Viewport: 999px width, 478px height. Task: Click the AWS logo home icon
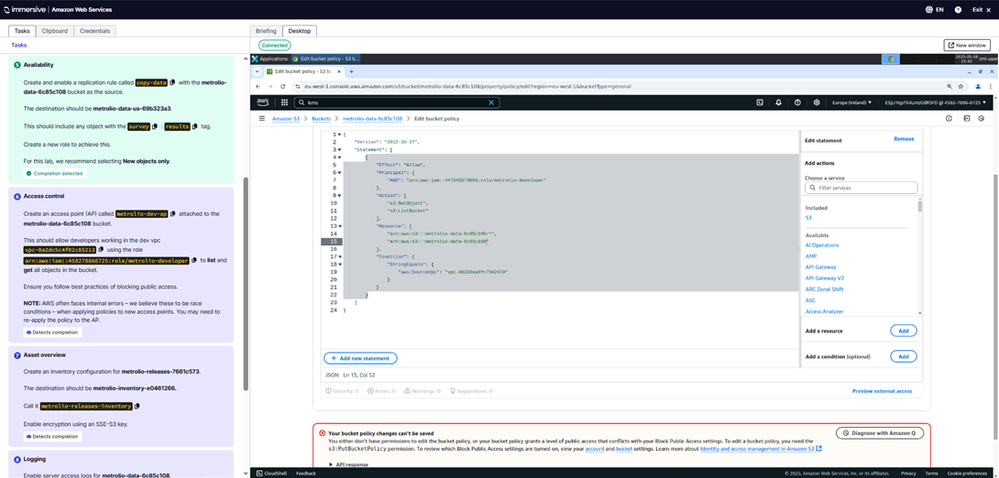(x=262, y=102)
